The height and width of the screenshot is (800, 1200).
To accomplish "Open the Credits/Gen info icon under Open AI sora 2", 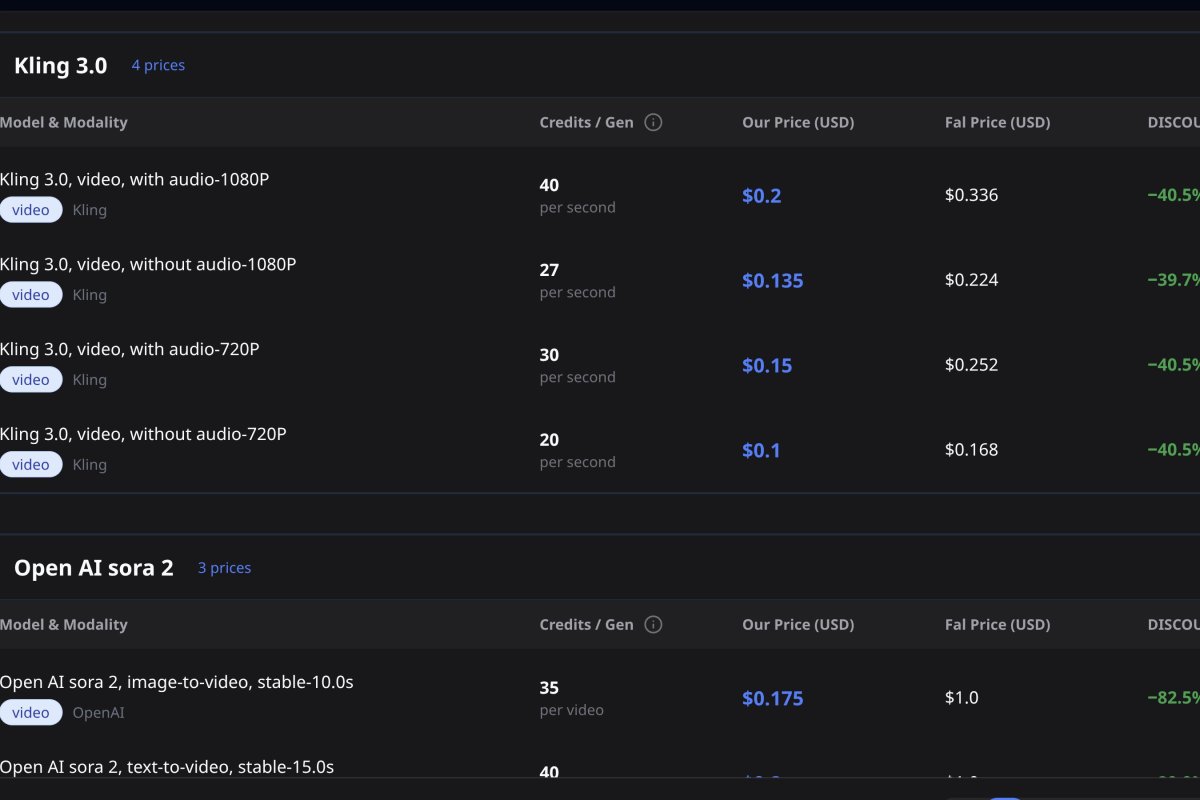I will pos(653,624).
